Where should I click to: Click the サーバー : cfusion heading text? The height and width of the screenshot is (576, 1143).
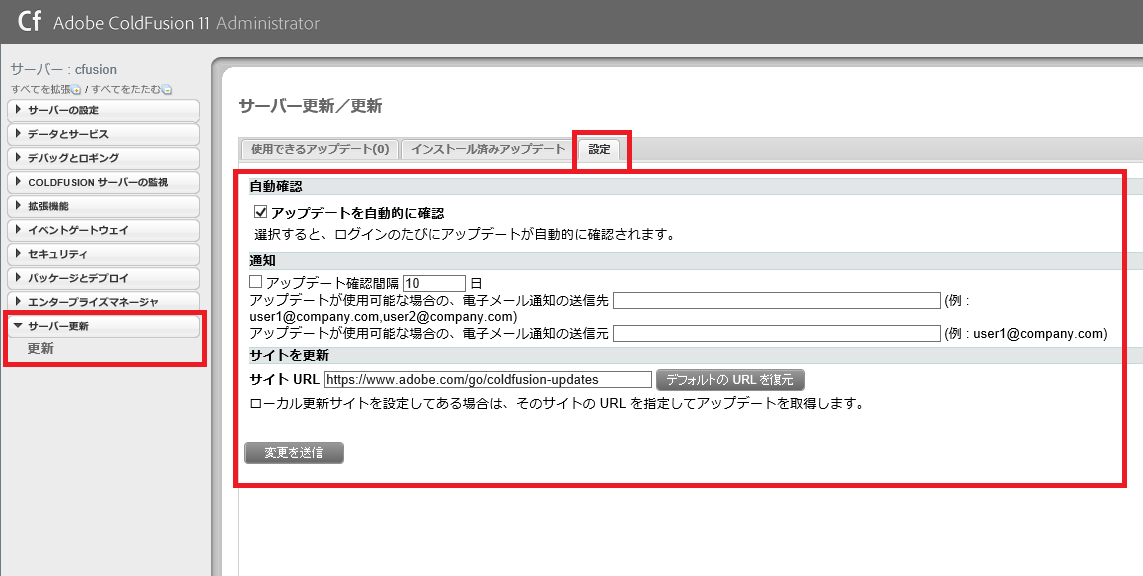tap(63, 69)
